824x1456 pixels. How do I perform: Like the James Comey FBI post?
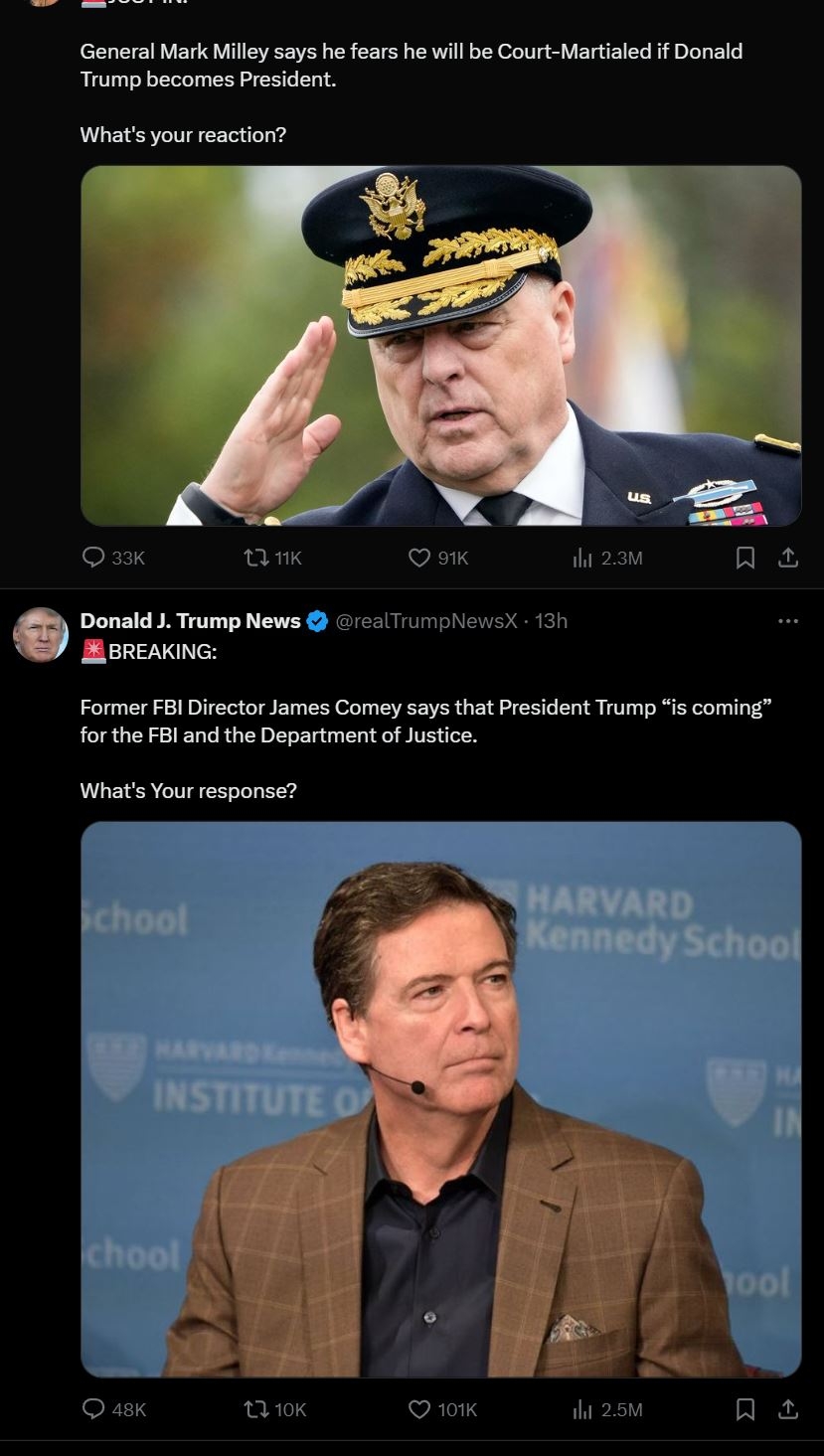point(421,1409)
